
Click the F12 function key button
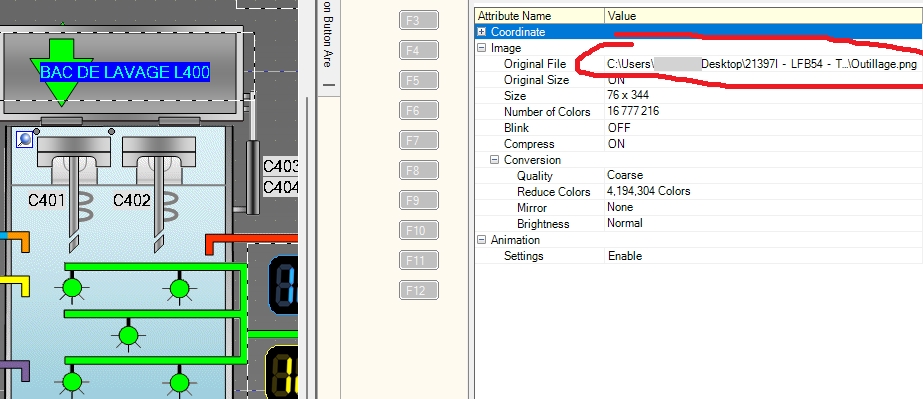419,290
